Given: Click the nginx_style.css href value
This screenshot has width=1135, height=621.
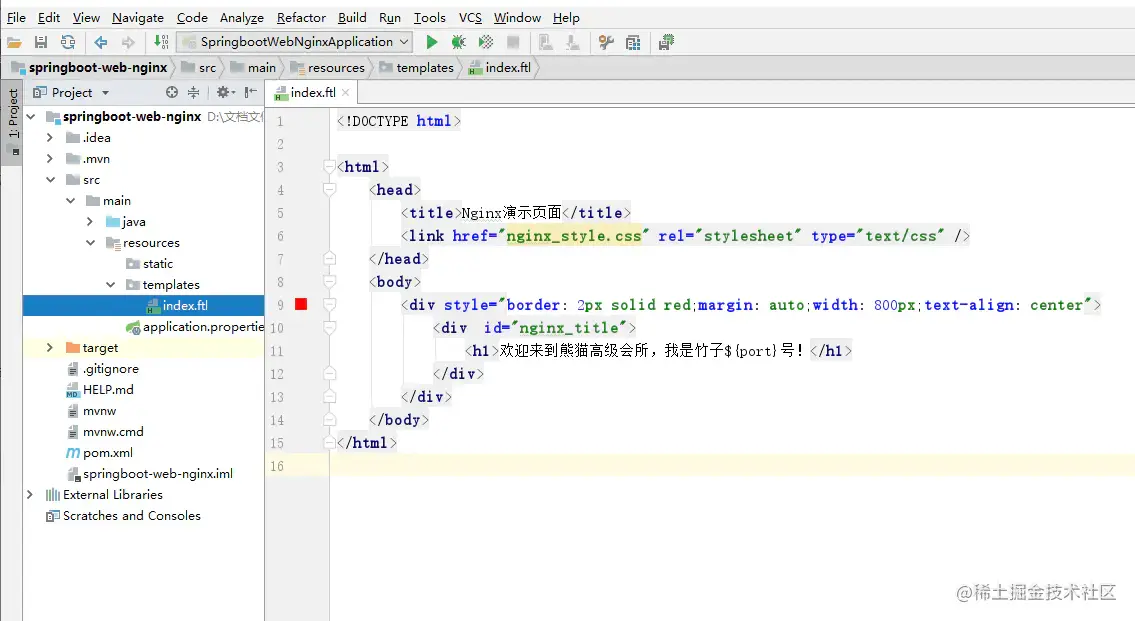Looking at the screenshot, I should (x=573, y=236).
